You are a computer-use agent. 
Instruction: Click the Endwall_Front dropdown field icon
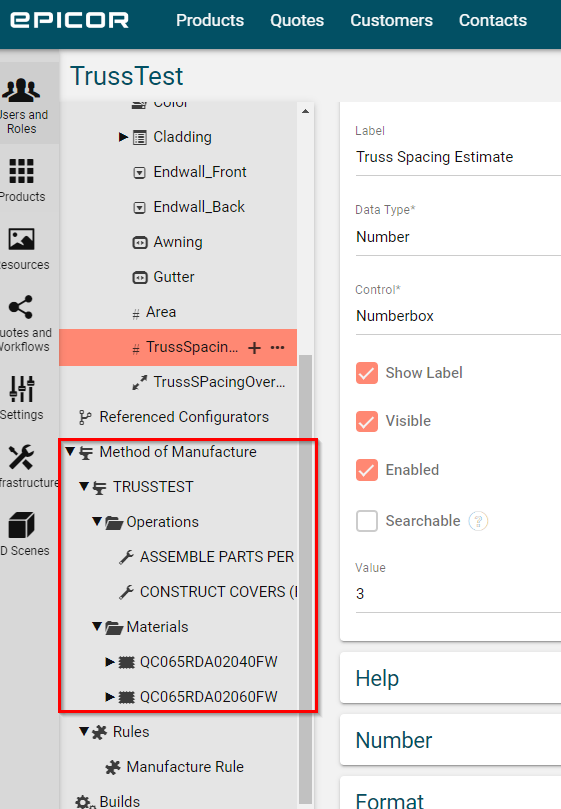point(139,172)
